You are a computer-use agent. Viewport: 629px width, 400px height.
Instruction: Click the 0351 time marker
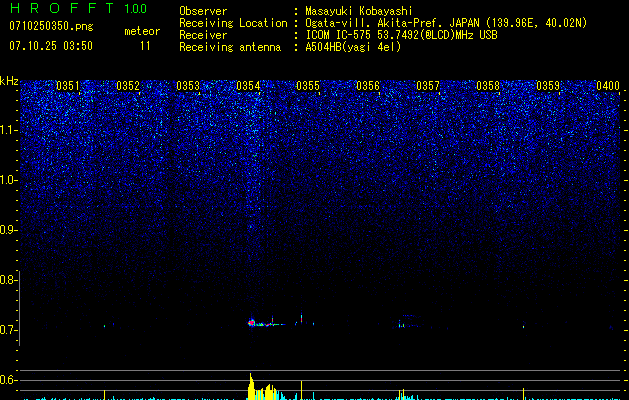coord(68,86)
